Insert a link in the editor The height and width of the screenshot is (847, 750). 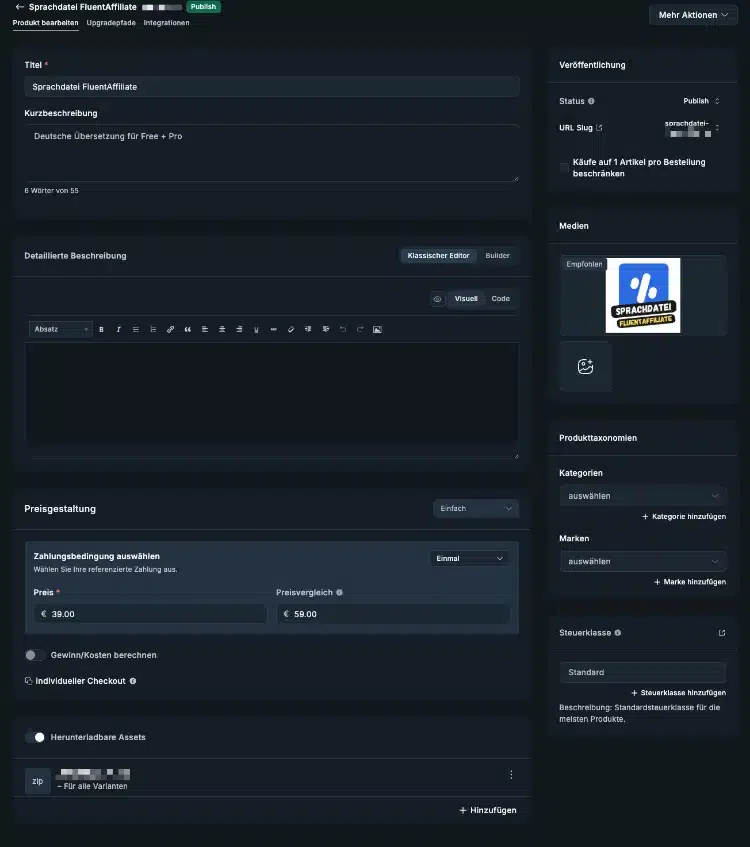(170, 330)
